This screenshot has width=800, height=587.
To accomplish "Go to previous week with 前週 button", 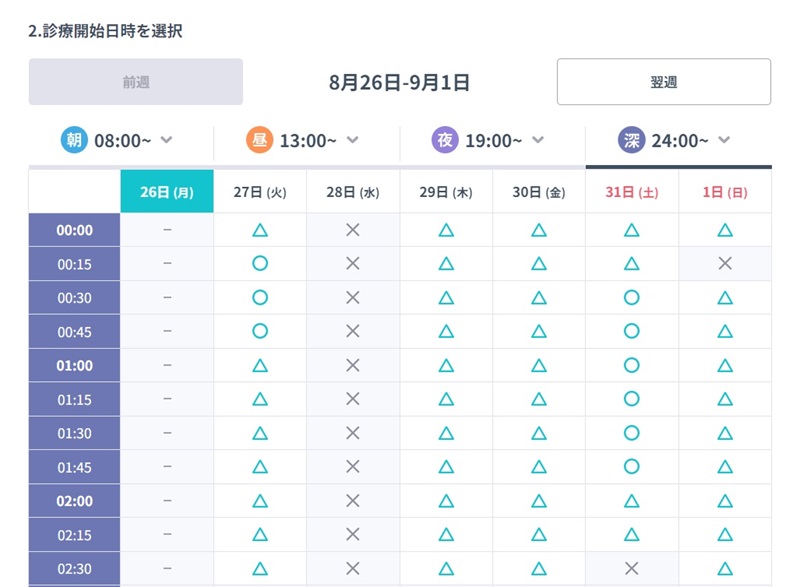I will tap(136, 82).
